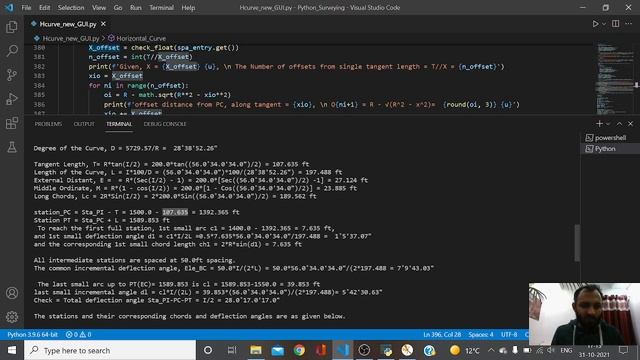Open run options dropdown next to play
The height and width of the screenshot is (360, 640).
tap(604, 24)
